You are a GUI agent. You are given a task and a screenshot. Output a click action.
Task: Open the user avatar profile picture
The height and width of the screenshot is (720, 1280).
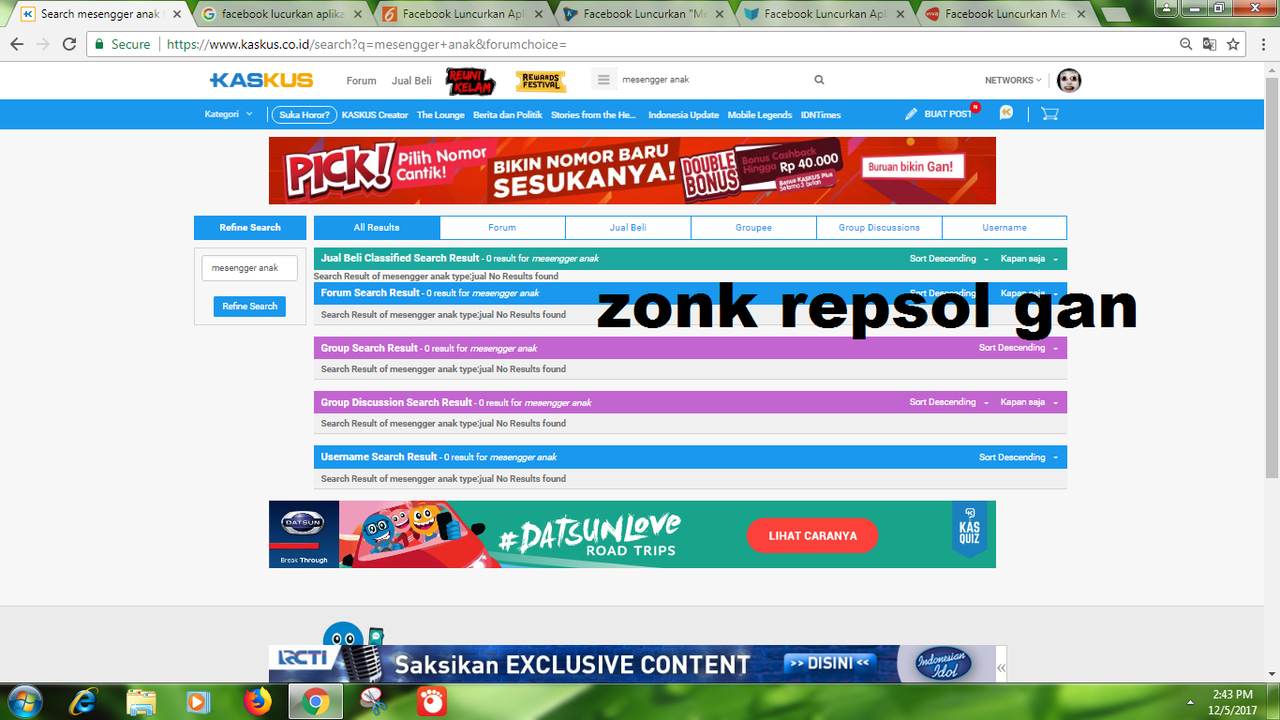pos(1069,80)
